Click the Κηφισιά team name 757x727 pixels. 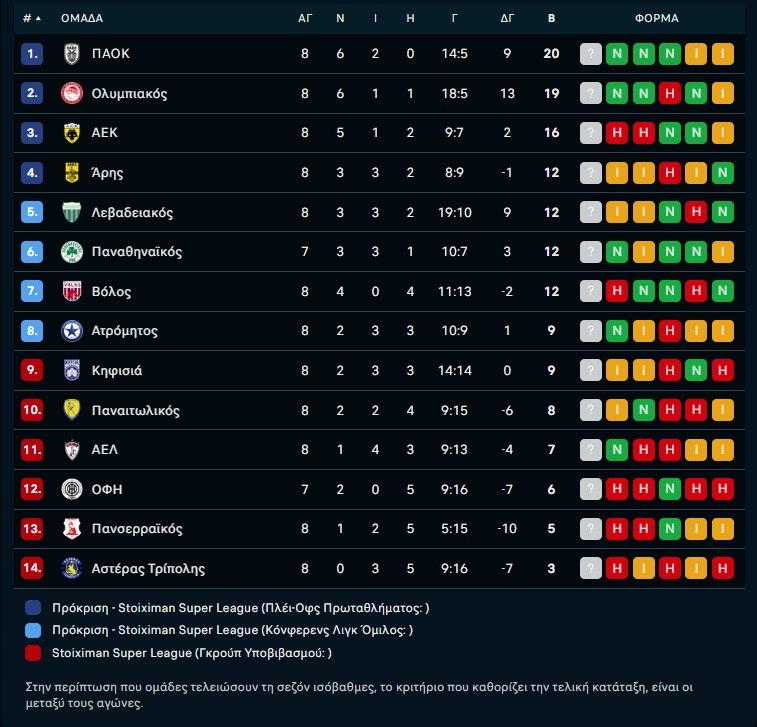[117, 370]
